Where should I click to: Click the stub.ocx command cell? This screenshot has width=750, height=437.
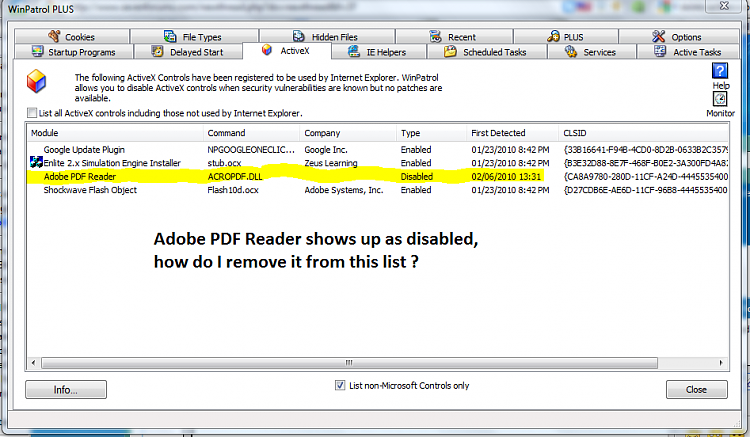pos(224,163)
